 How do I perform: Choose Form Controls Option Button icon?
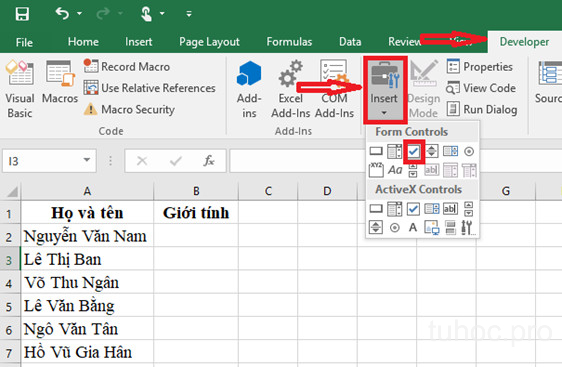click(x=469, y=151)
